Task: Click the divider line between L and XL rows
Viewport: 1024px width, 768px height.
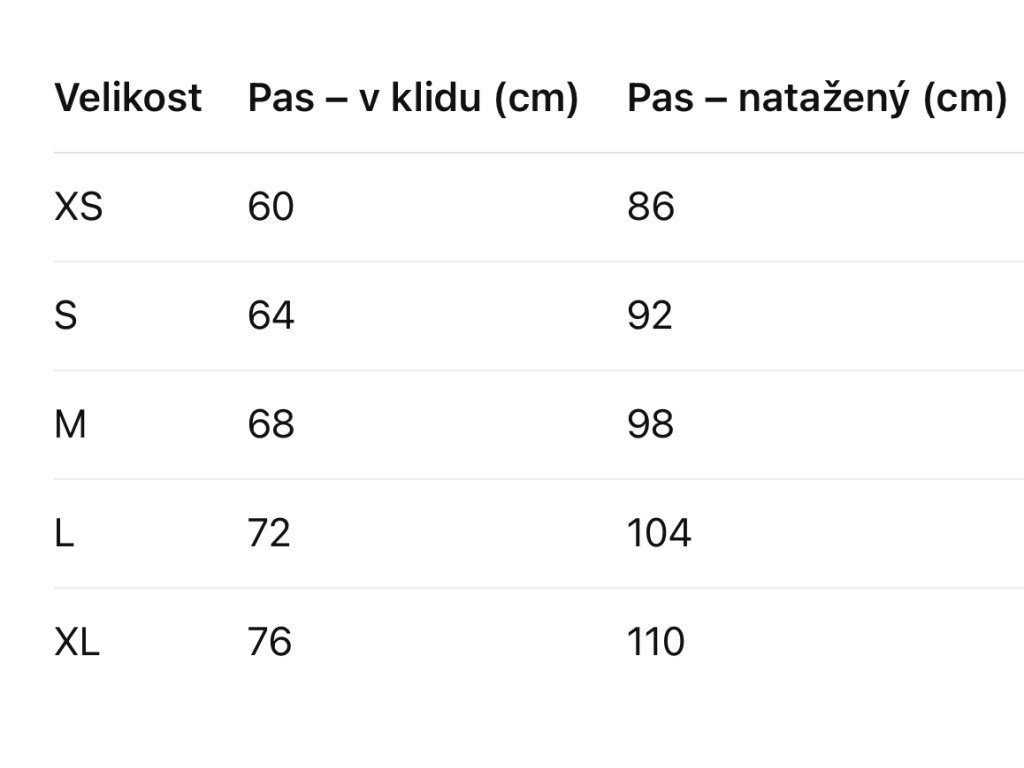Action: [x=538, y=588]
